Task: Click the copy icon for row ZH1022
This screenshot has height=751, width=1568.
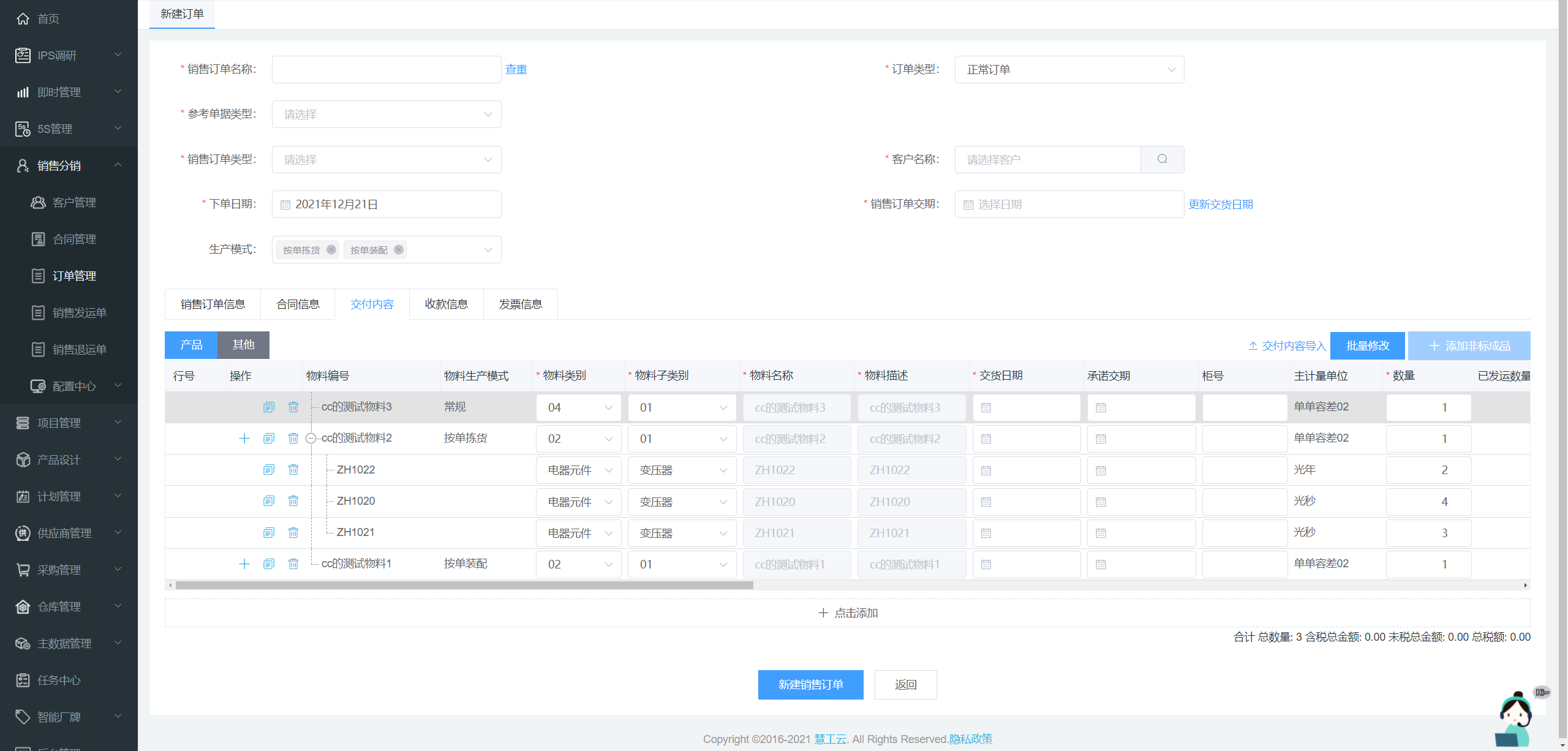Action: (268, 470)
